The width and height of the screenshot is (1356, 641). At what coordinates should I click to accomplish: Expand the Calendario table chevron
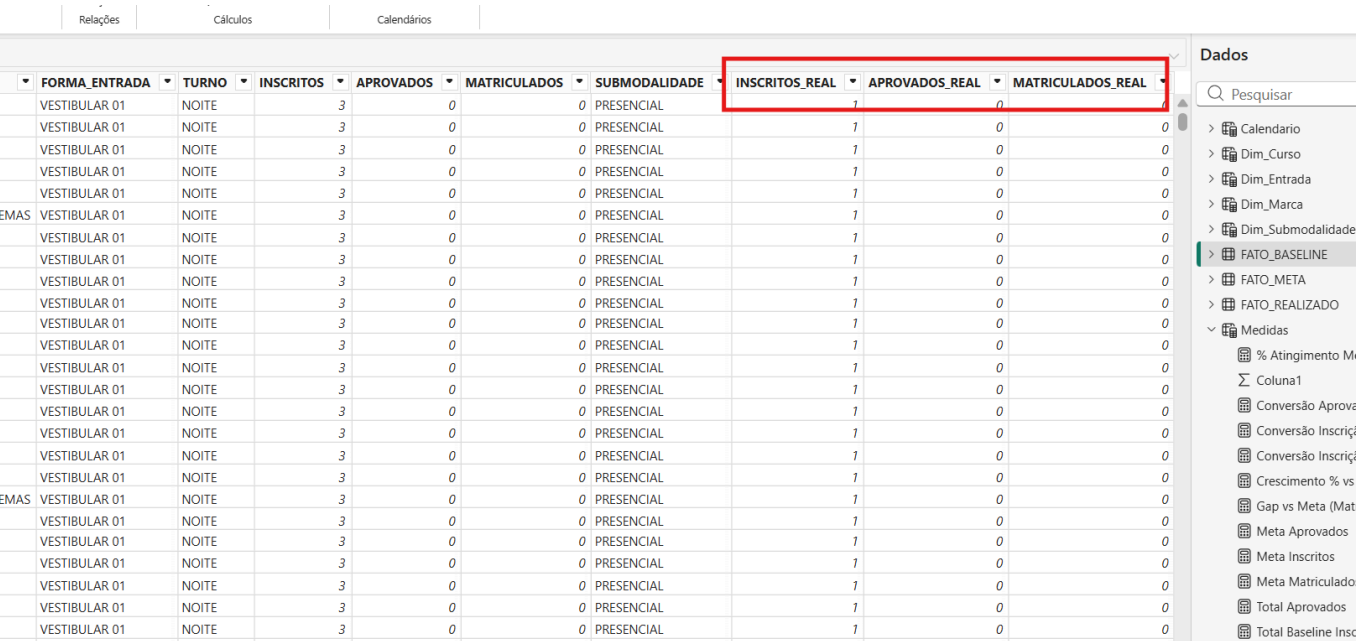(x=1211, y=129)
